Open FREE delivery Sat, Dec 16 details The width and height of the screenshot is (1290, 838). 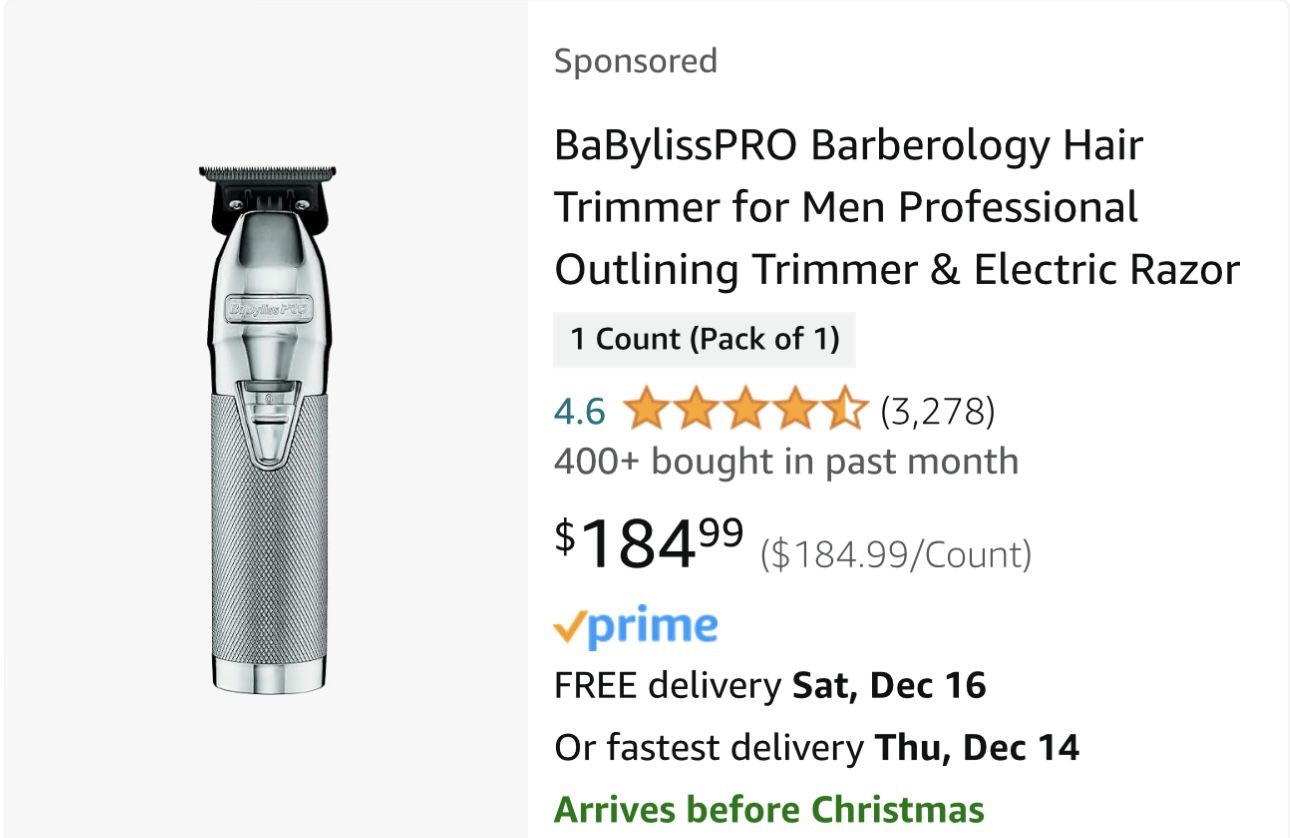[x=770, y=686]
